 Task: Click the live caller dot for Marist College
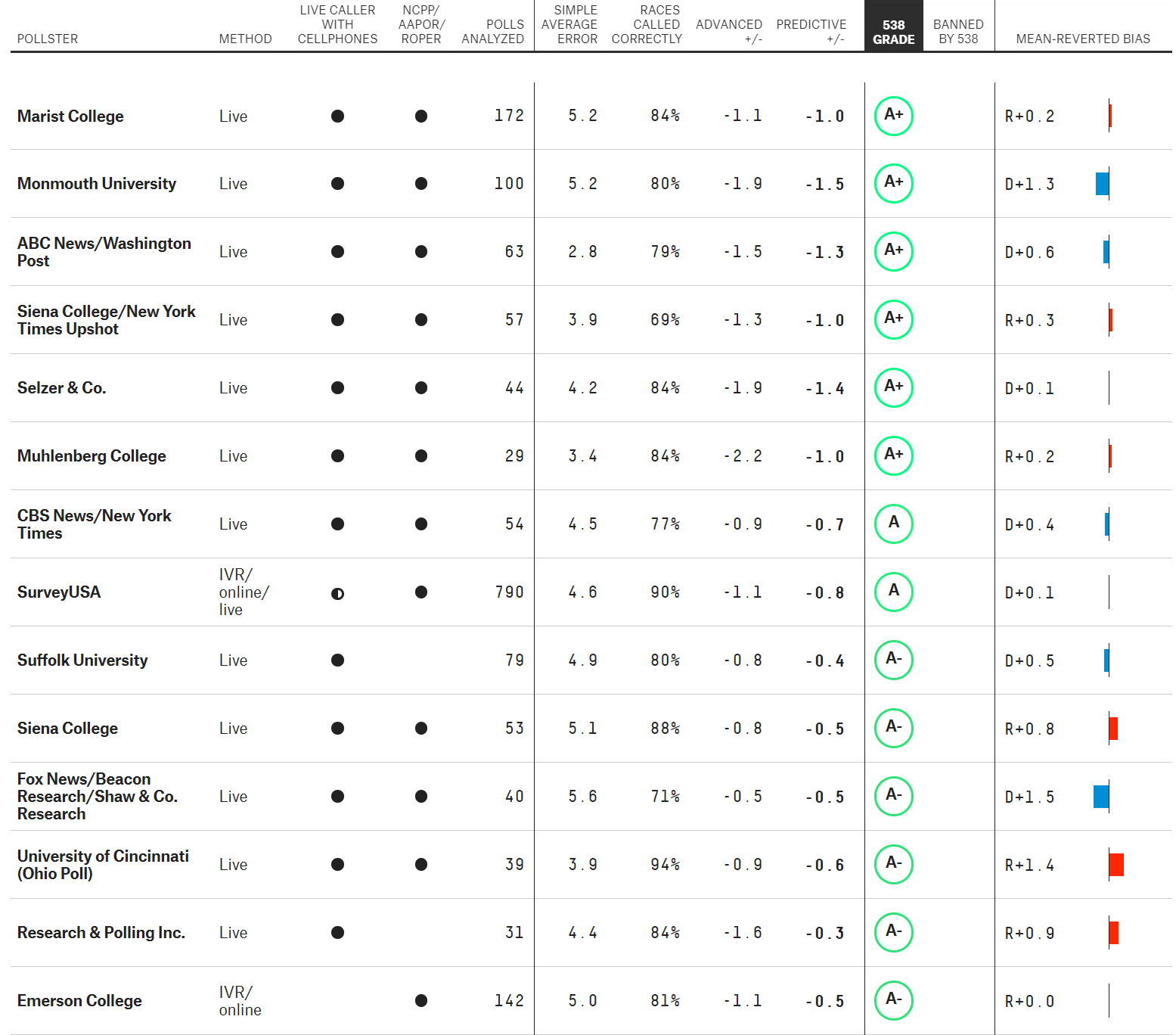coord(337,116)
